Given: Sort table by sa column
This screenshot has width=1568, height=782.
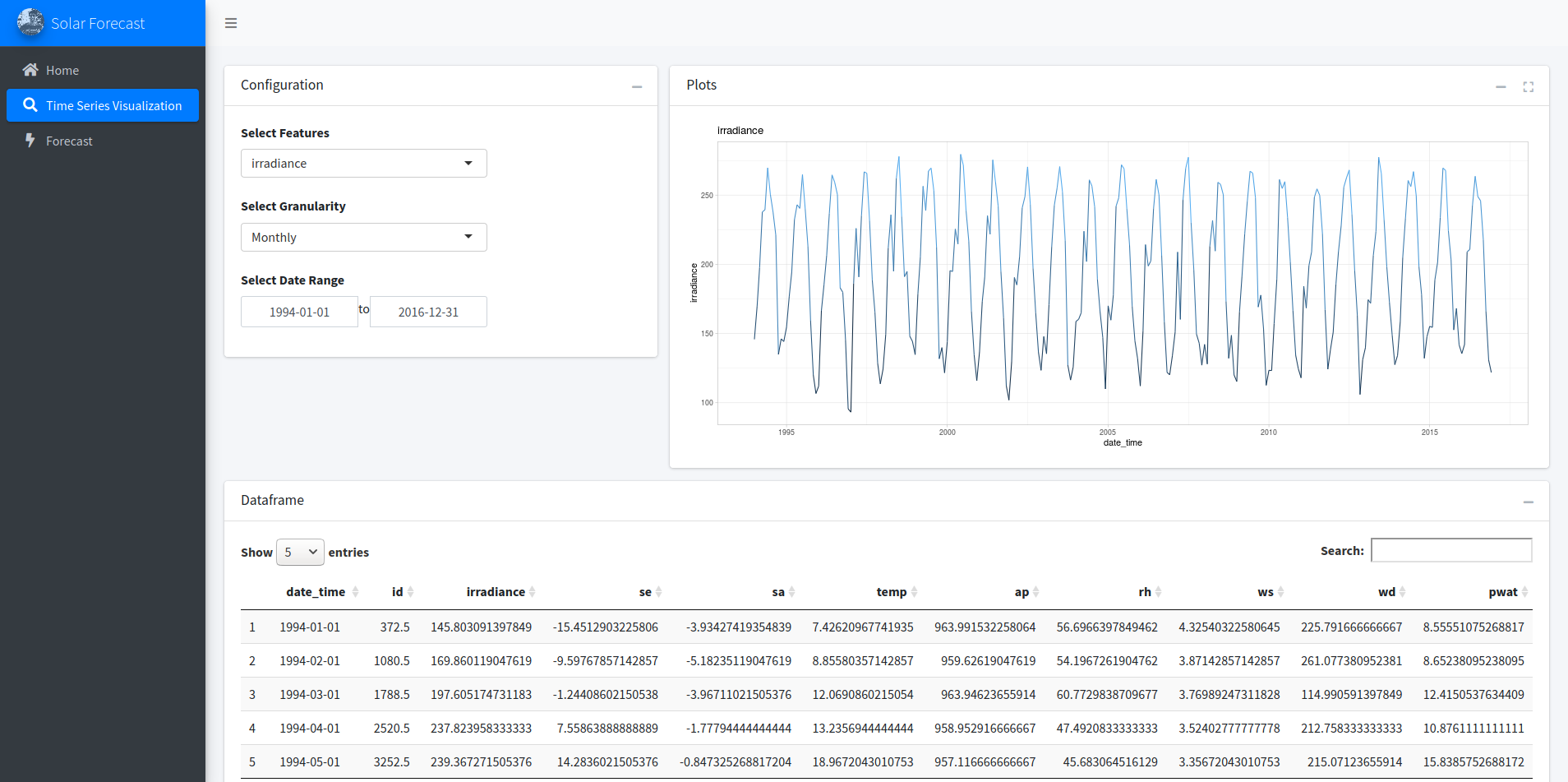Looking at the screenshot, I should pyautogui.click(x=783, y=592).
